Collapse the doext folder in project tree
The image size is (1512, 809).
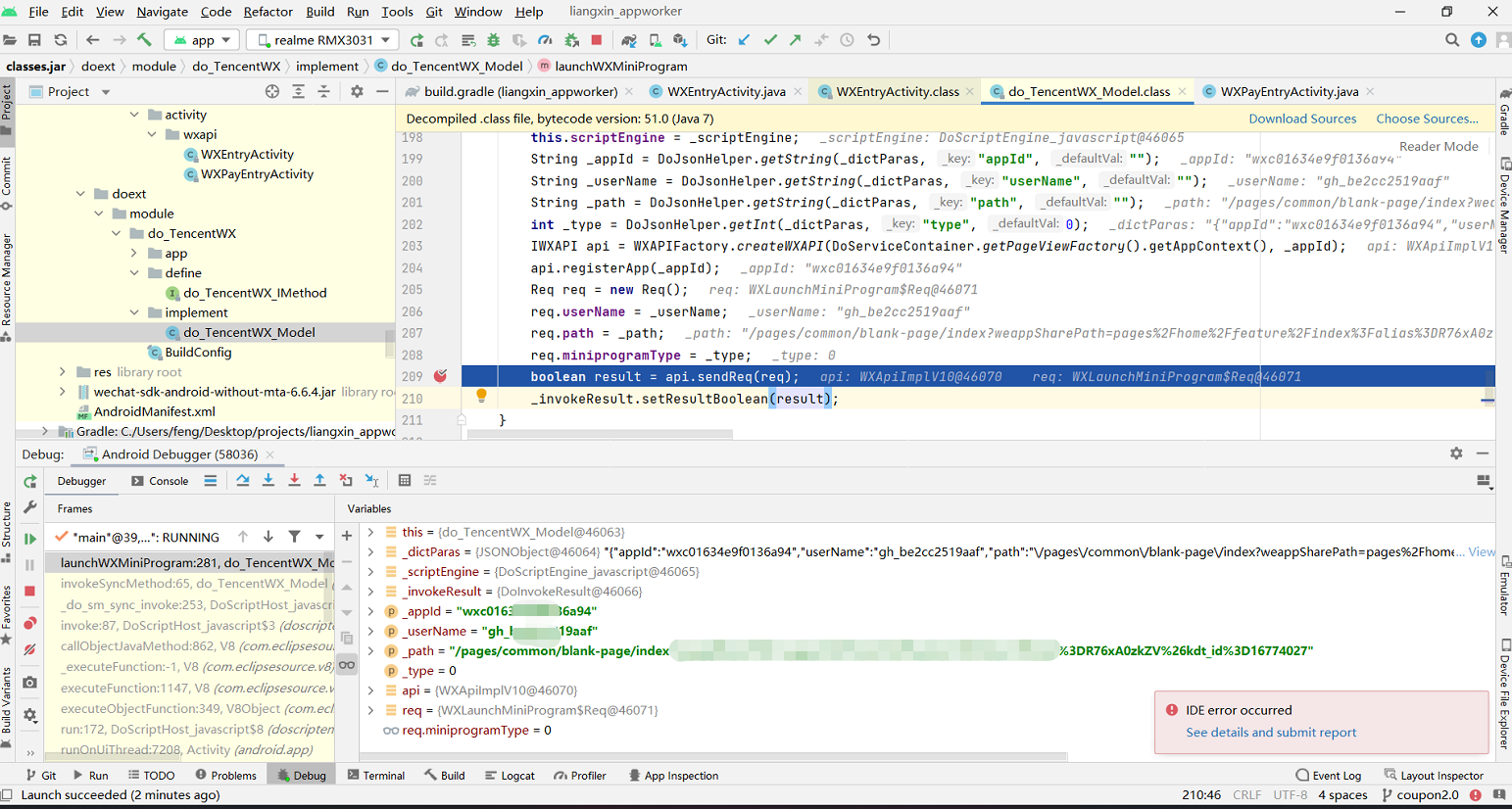(81, 194)
